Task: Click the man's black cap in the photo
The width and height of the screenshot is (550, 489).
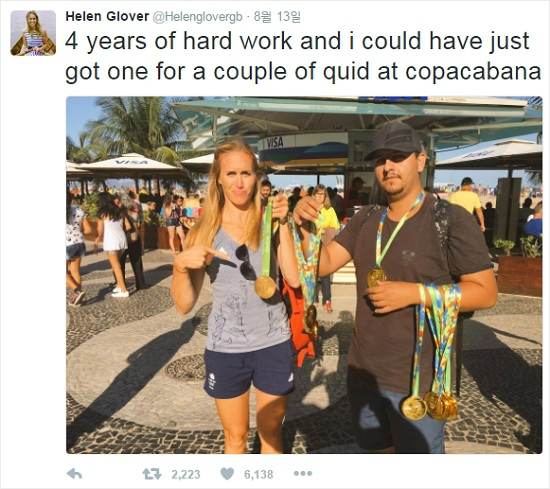Action: [x=394, y=140]
